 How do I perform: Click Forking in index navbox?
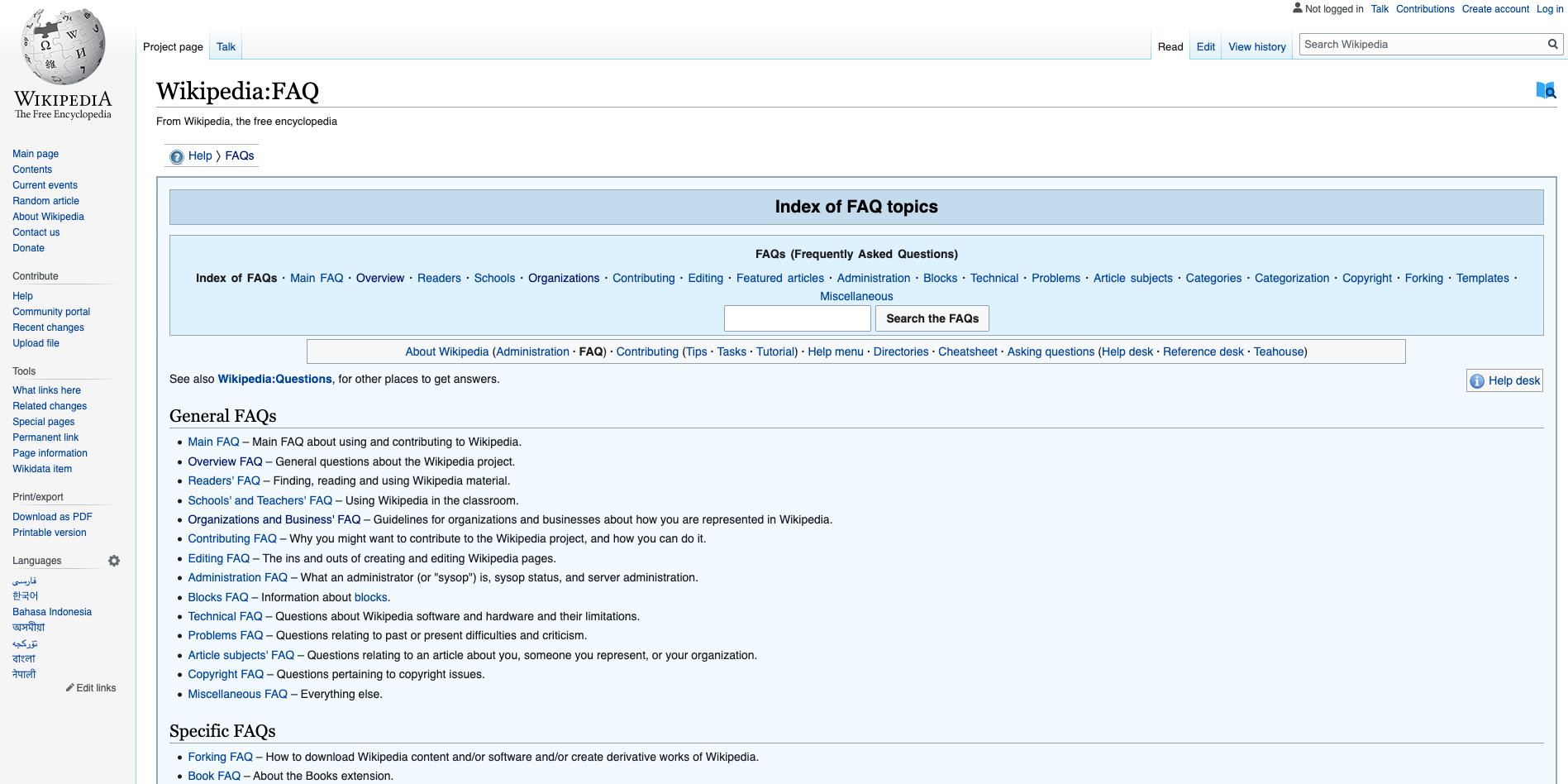point(1423,278)
